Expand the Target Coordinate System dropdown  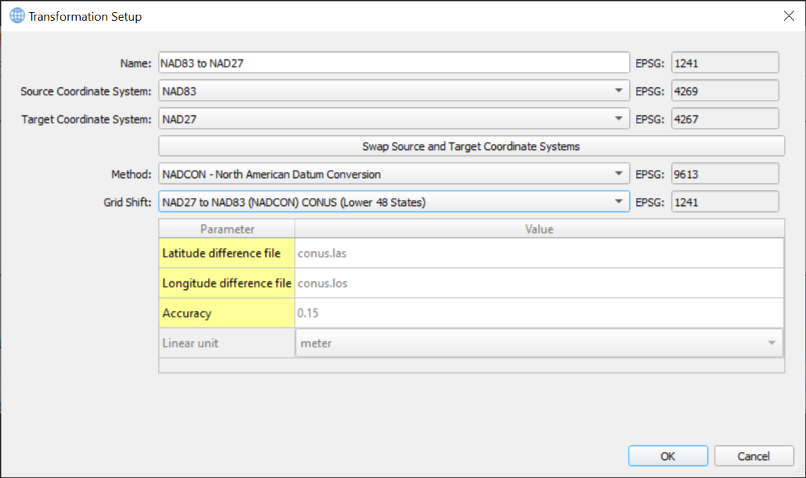tap(393, 119)
